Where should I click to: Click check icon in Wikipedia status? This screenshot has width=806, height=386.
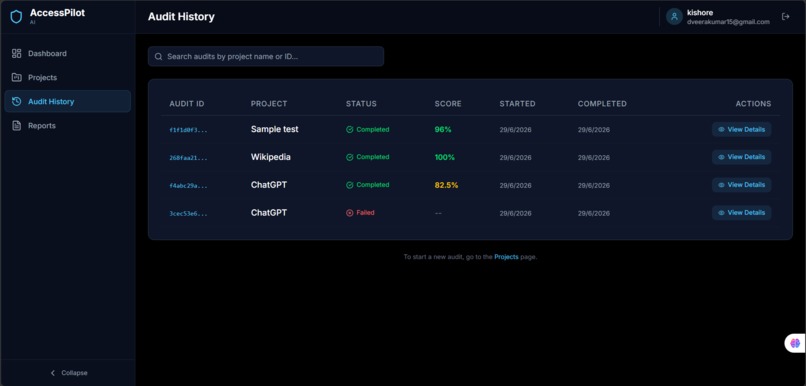(350, 157)
